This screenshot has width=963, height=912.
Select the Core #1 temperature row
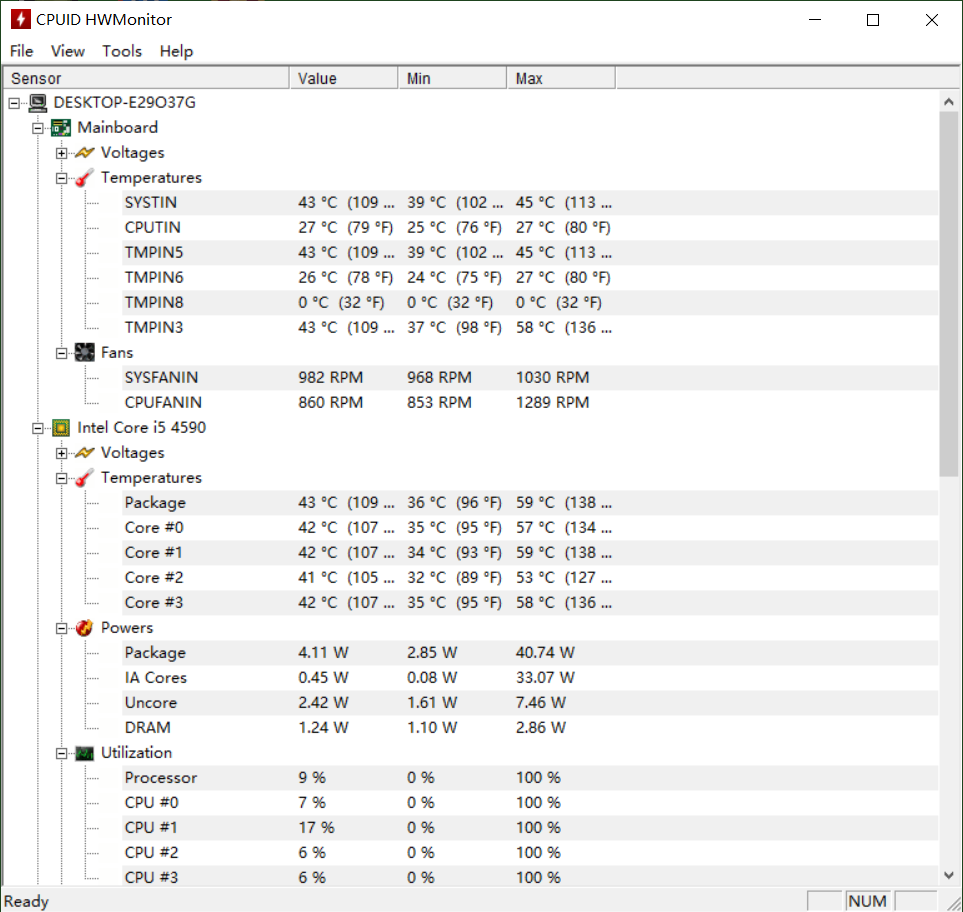tap(530, 553)
